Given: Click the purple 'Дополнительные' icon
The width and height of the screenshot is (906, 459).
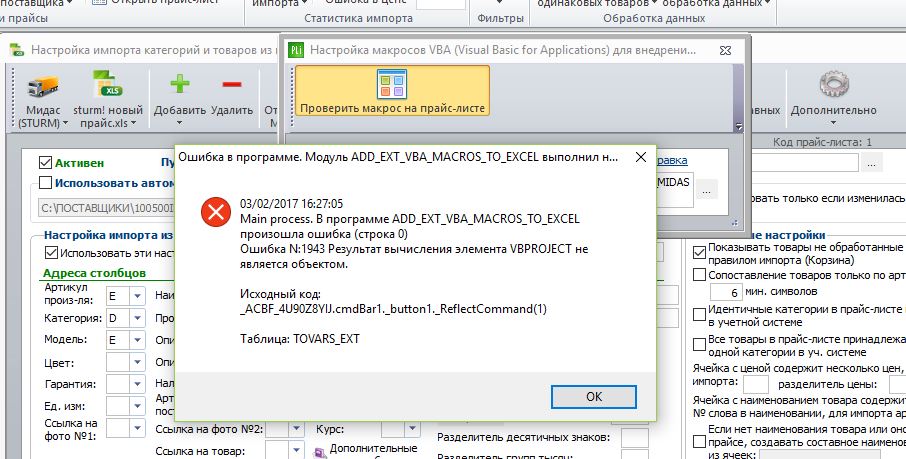Looking at the screenshot, I should pos(320,453).
